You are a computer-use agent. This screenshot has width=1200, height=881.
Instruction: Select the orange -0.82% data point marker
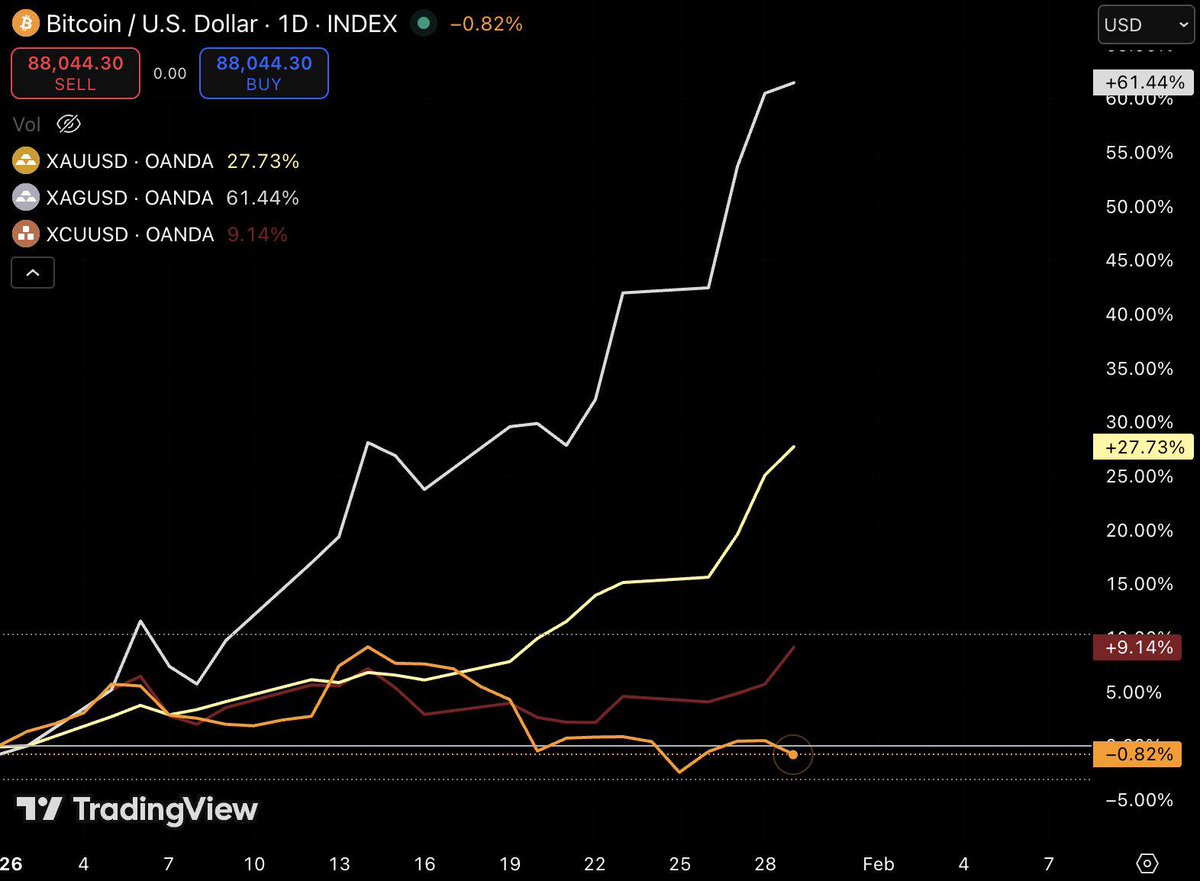[x=793, y=755]
